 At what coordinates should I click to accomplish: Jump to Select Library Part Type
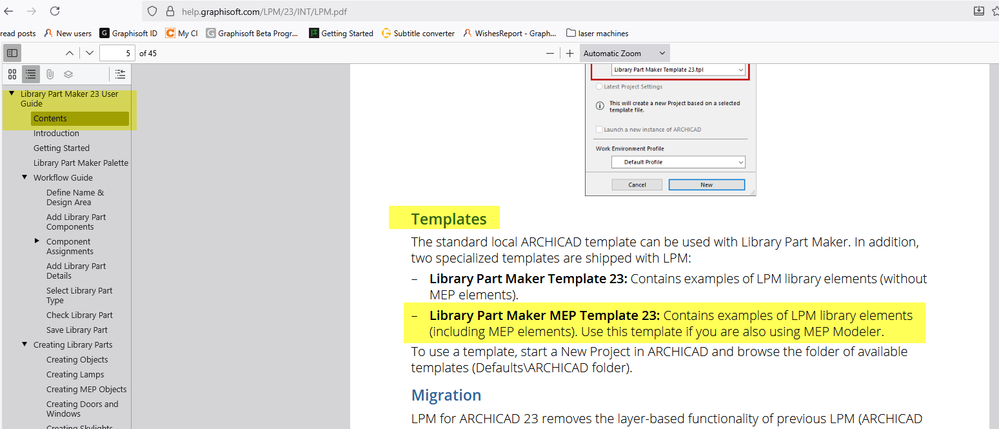click(x=79, y=296)
